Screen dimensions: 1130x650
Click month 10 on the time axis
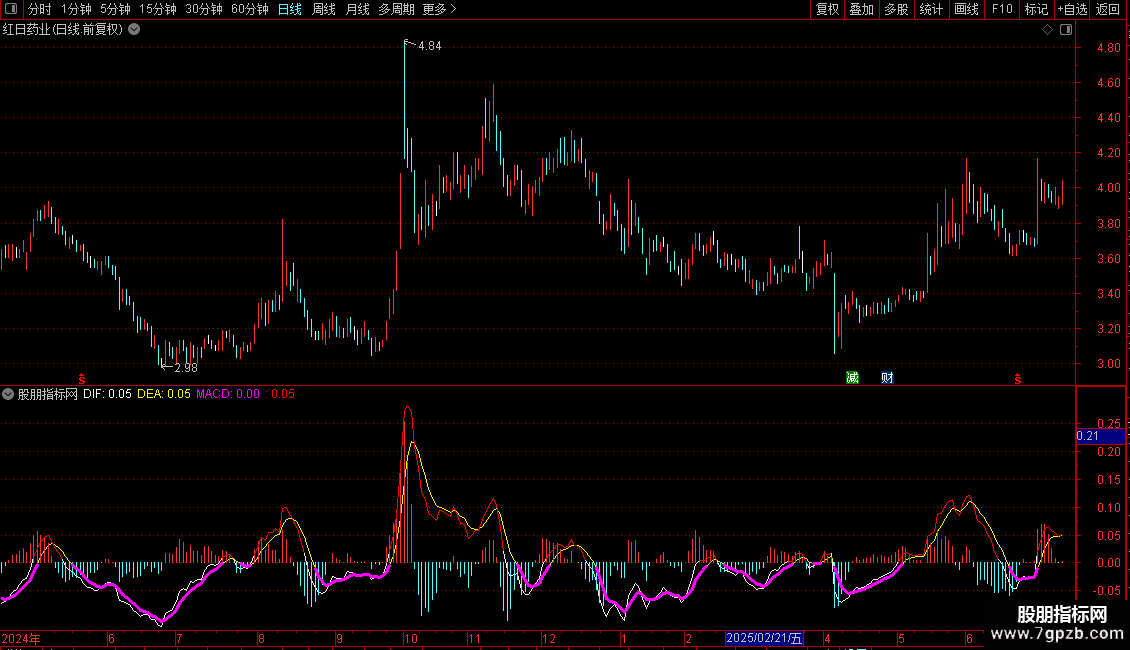(411, 638)
